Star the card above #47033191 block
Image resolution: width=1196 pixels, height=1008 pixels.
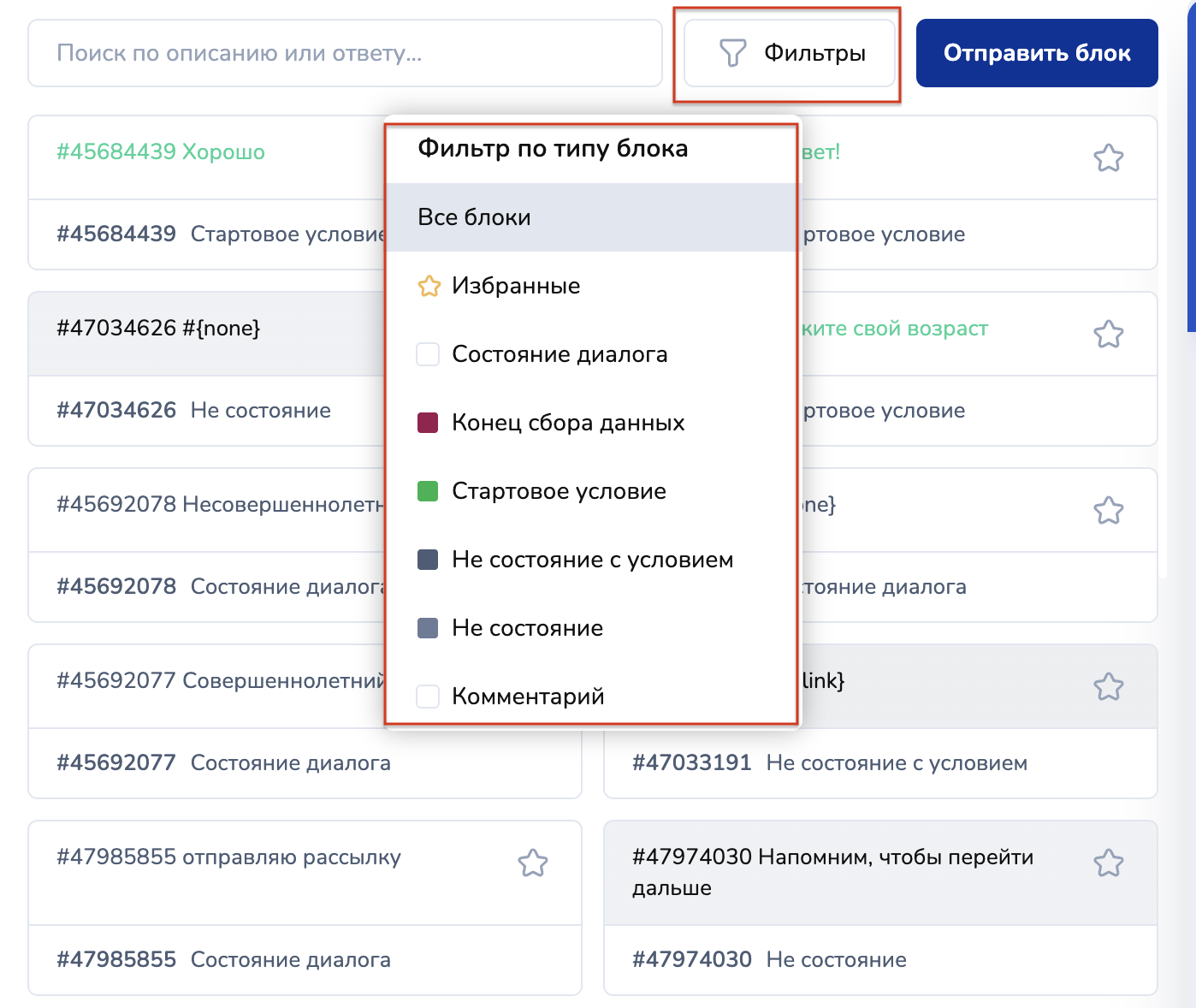1108,686
